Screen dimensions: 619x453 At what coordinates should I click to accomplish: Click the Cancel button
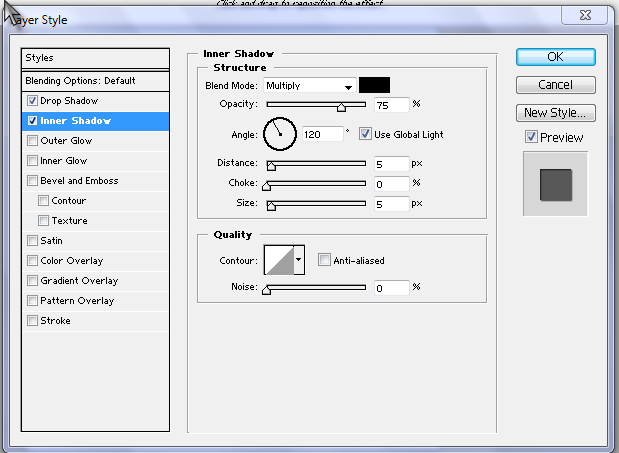555,85
